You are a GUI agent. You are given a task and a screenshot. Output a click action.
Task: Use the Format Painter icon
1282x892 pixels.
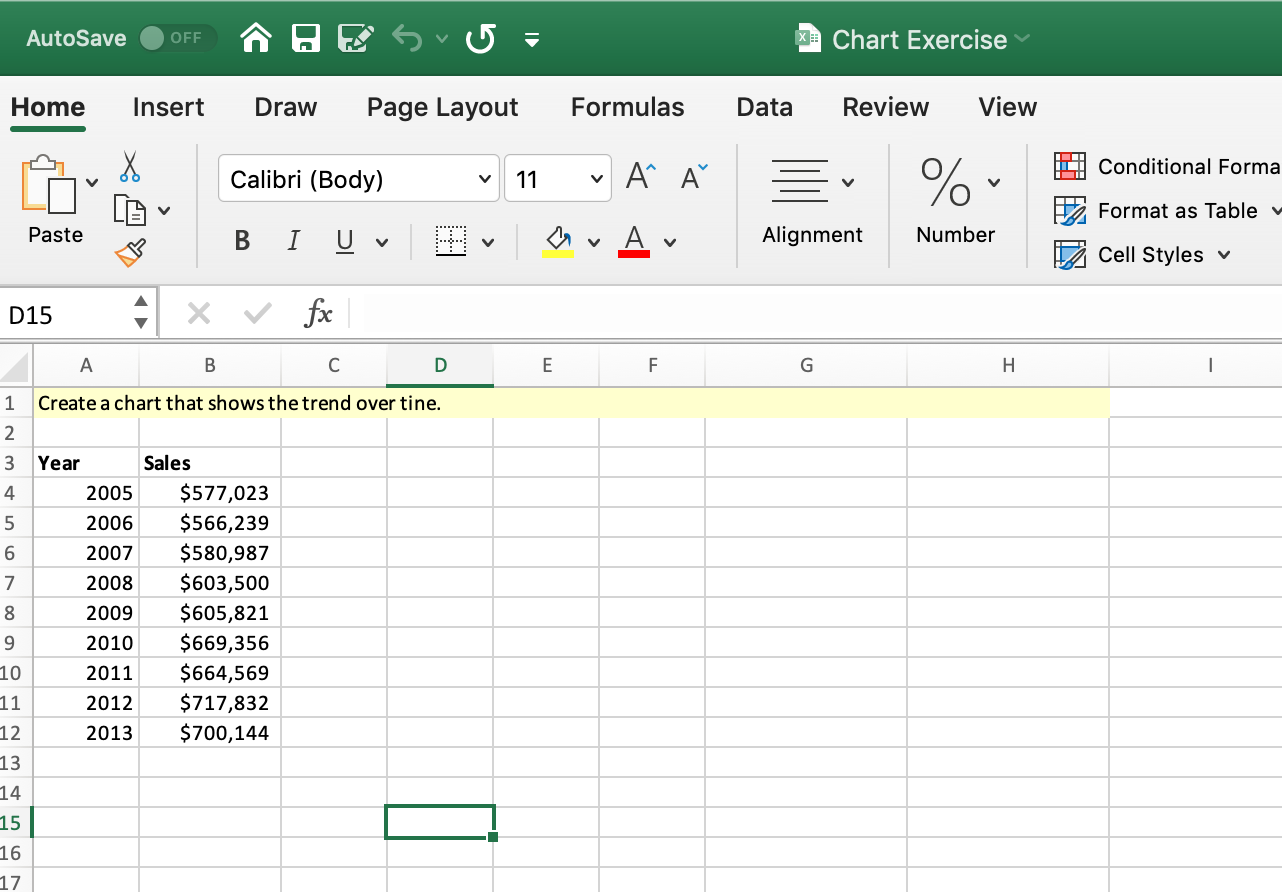[128, 252]
